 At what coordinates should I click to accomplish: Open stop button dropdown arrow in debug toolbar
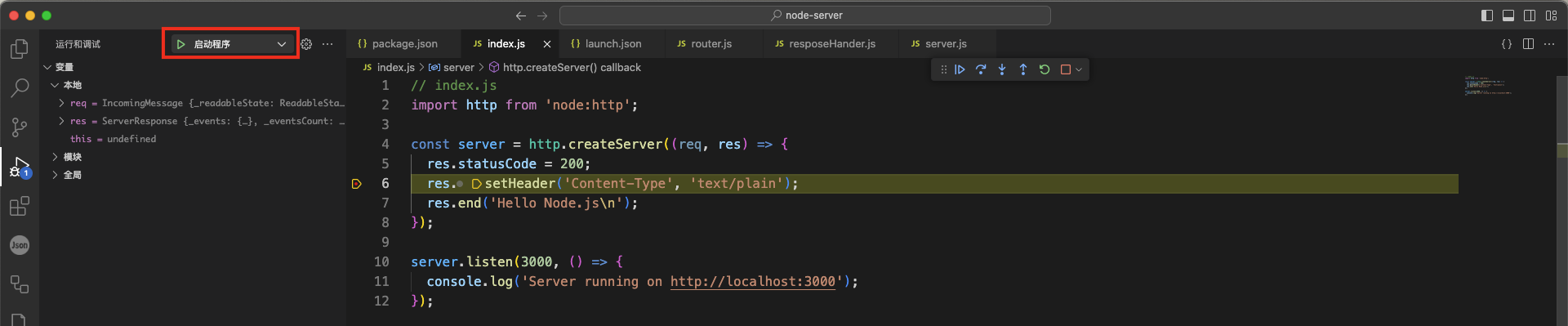pyautogui.click(x=1079, y=69)
